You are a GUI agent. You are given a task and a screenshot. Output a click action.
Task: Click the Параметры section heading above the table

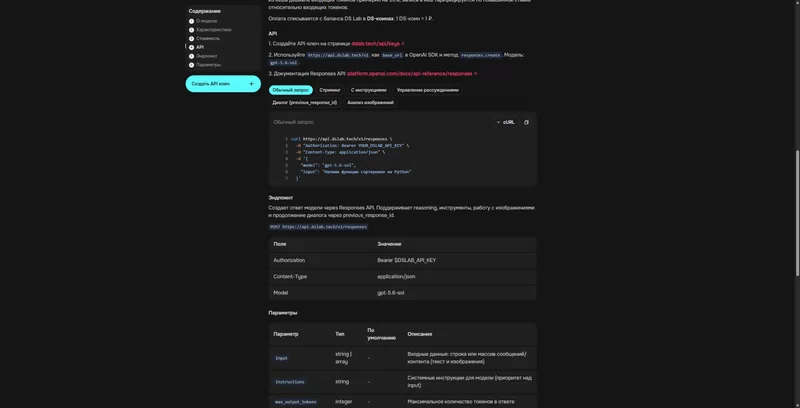pyautogui.click(x=283, y=313)
